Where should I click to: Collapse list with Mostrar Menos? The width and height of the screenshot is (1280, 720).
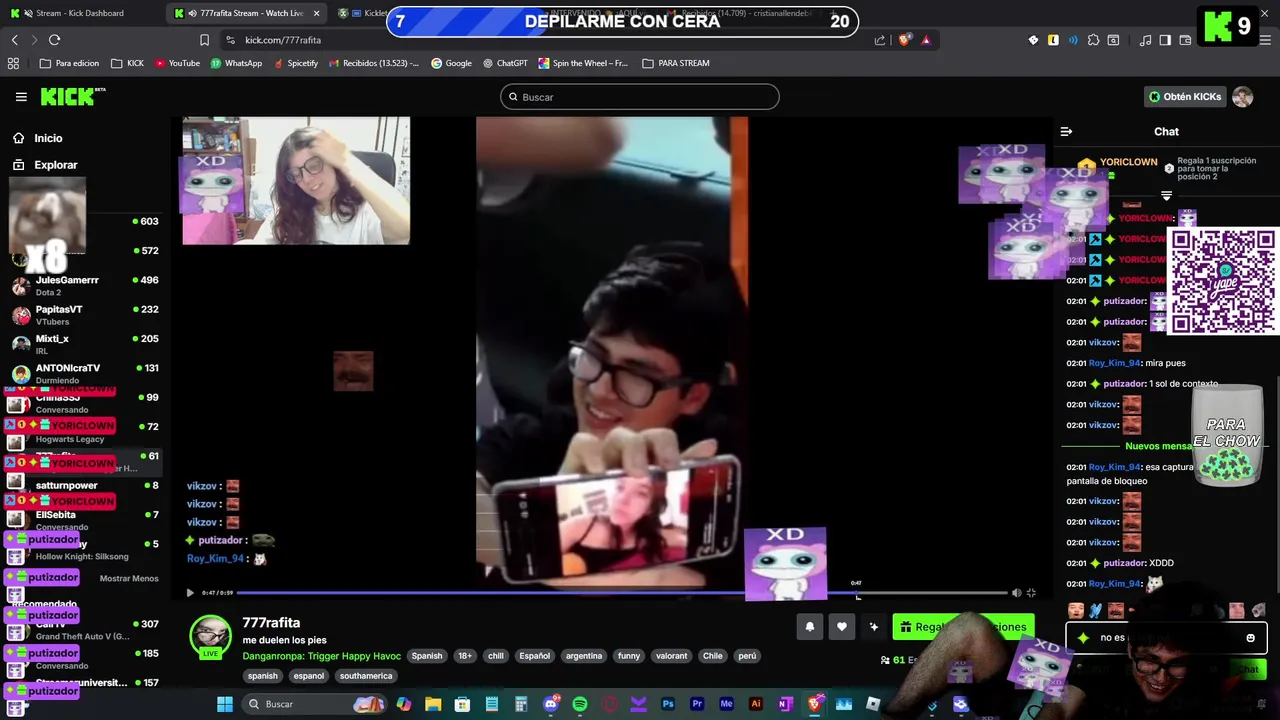[x=129, y=578]
